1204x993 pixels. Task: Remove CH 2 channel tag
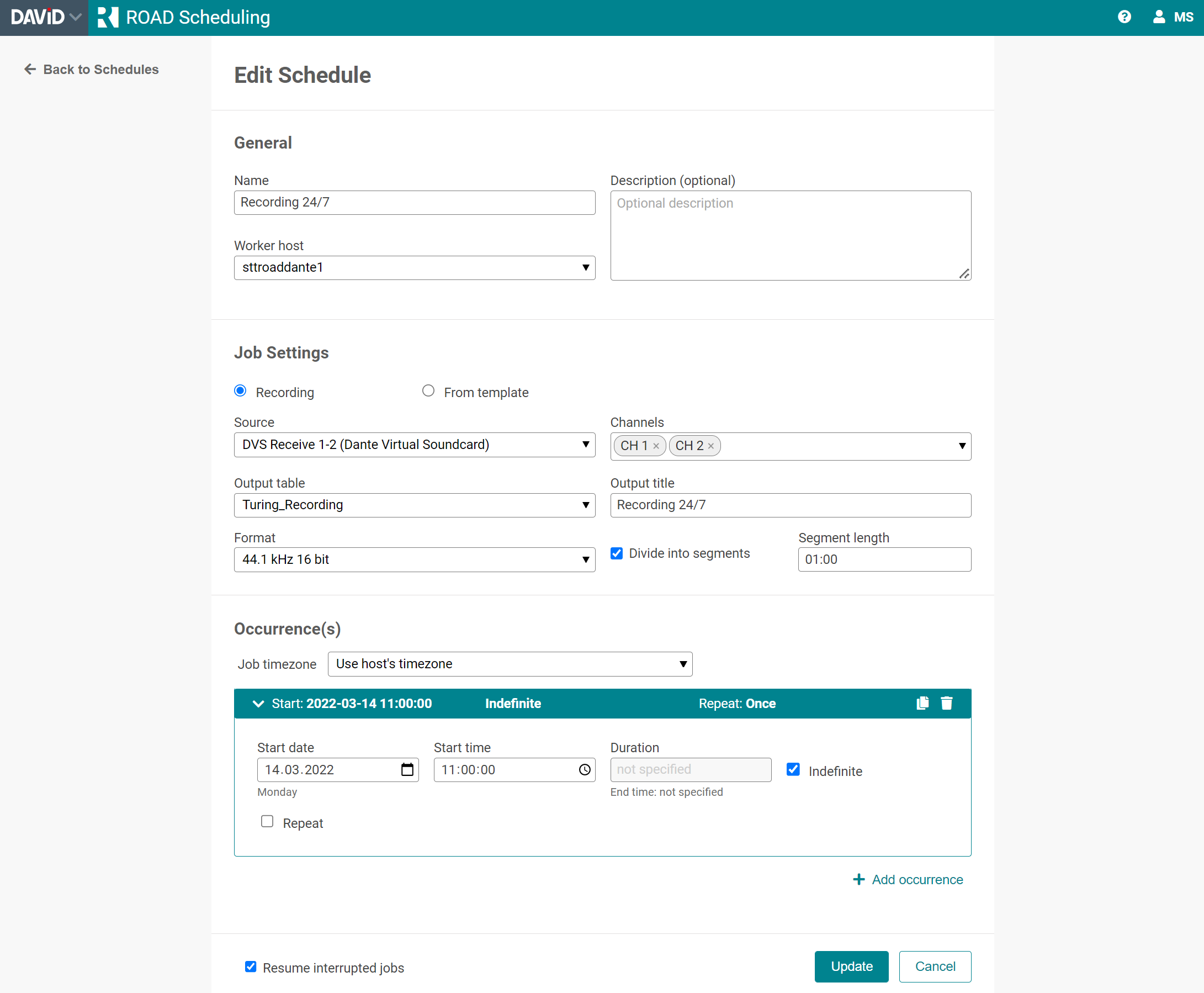[x=710, y=446]
